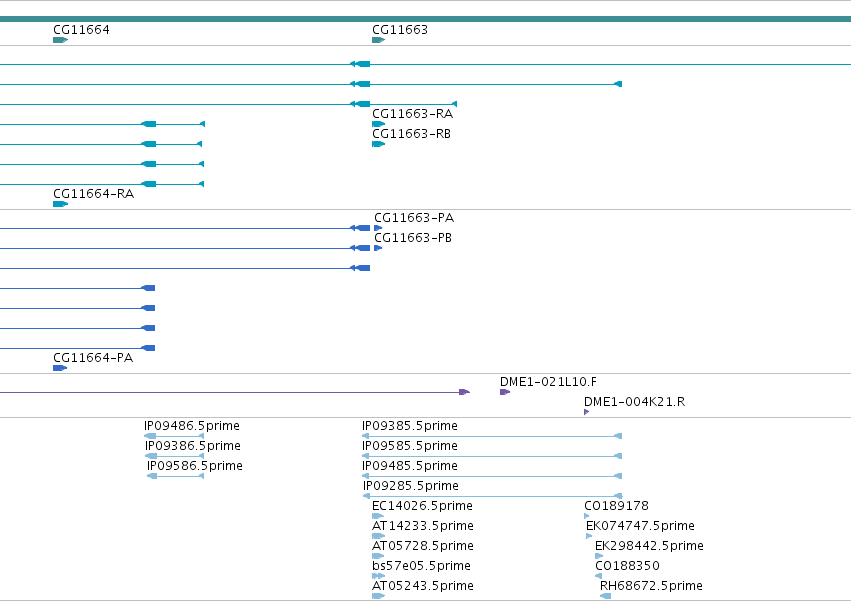Click the EK298442.5prime label
The height and width of the screenshot is (601, 851).
[x=649, y=546]
